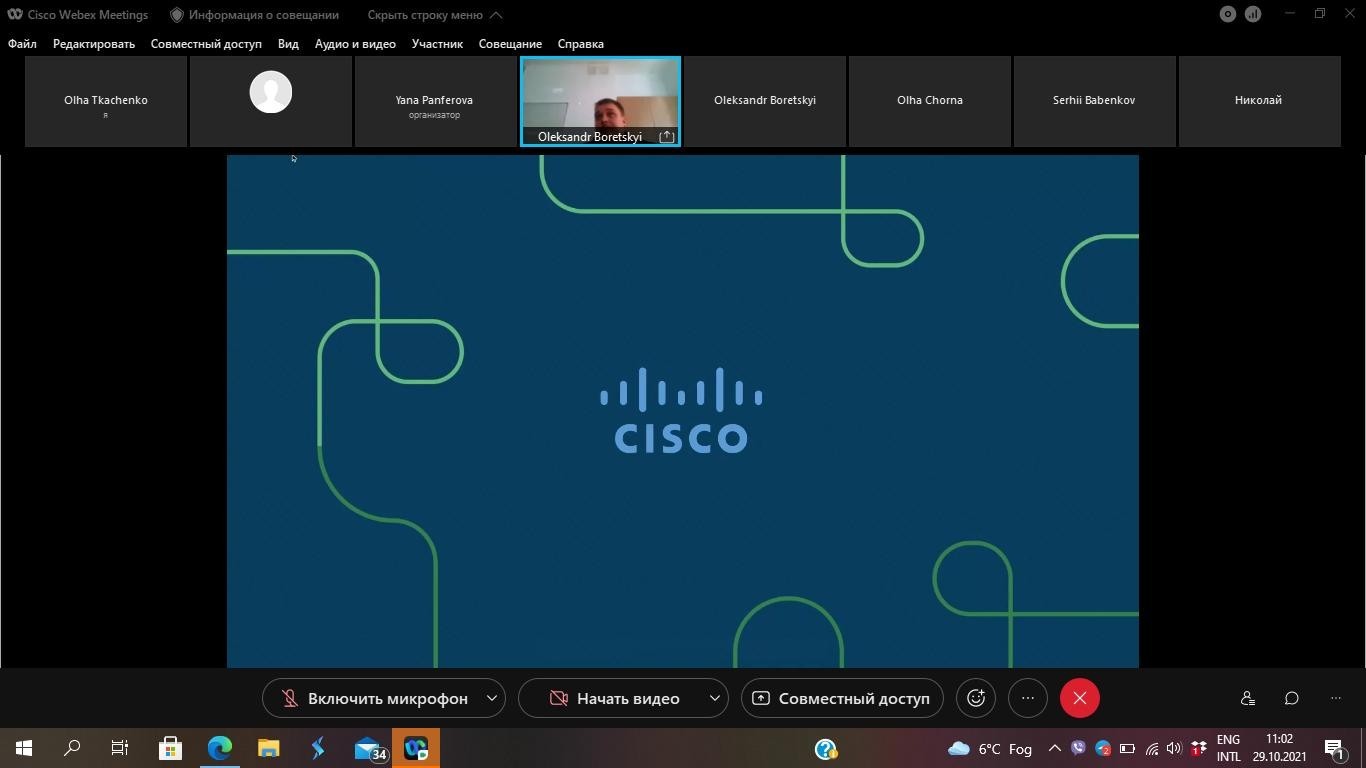The height and width of the screenshot is (768, 1366).
Task: Open the Справка menu
Action: 581,44
